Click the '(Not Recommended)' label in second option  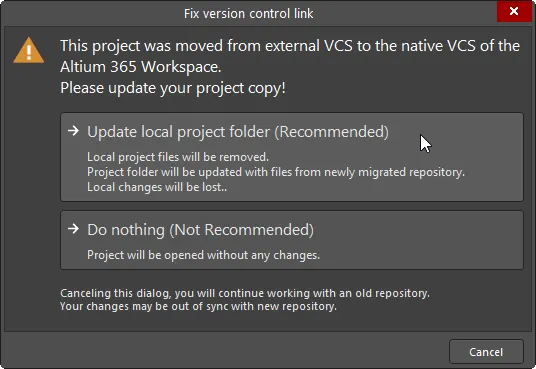[242, 230]
